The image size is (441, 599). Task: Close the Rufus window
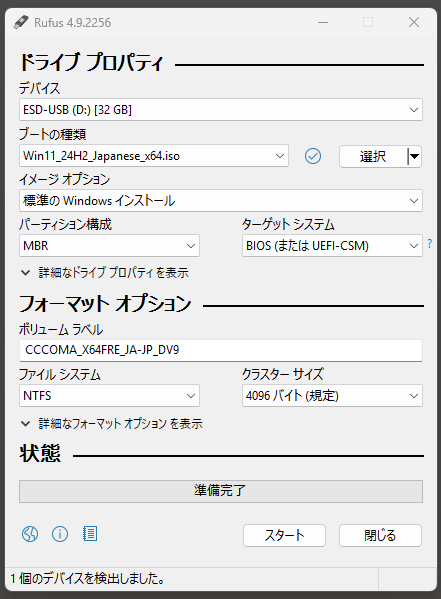(x=414, y=22)
